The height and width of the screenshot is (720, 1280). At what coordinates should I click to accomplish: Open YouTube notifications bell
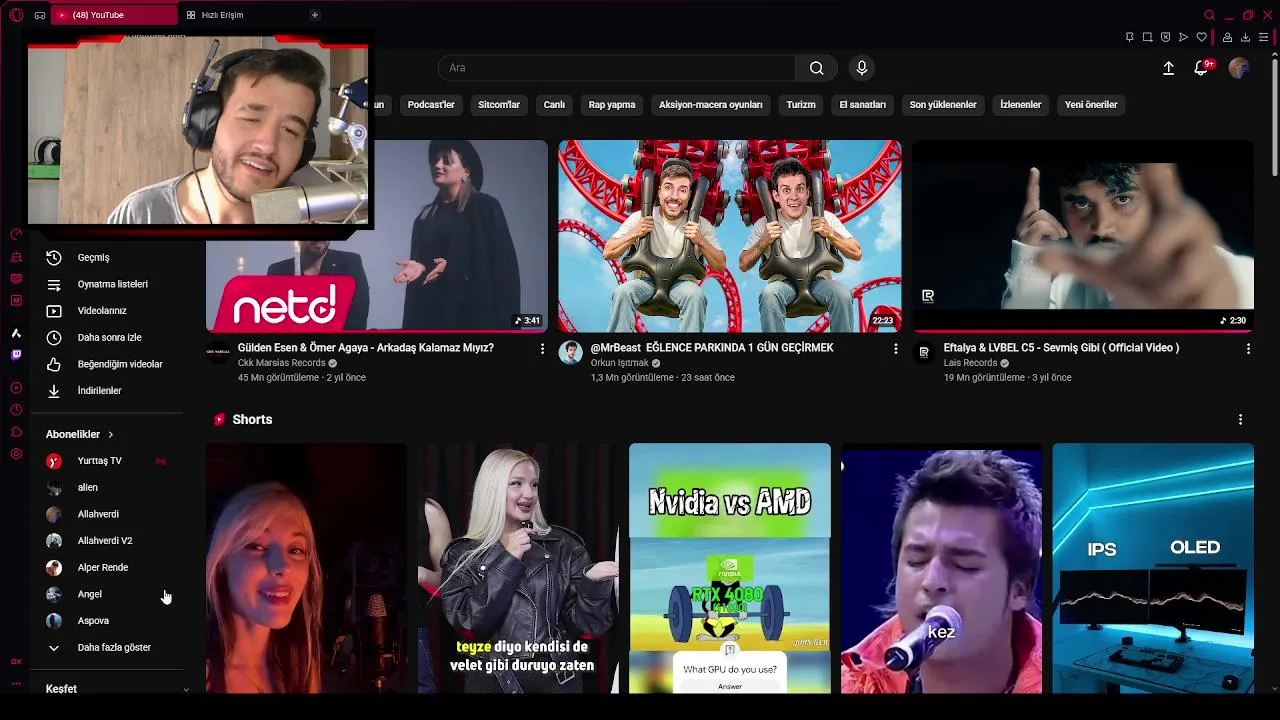coord(1201,68)
